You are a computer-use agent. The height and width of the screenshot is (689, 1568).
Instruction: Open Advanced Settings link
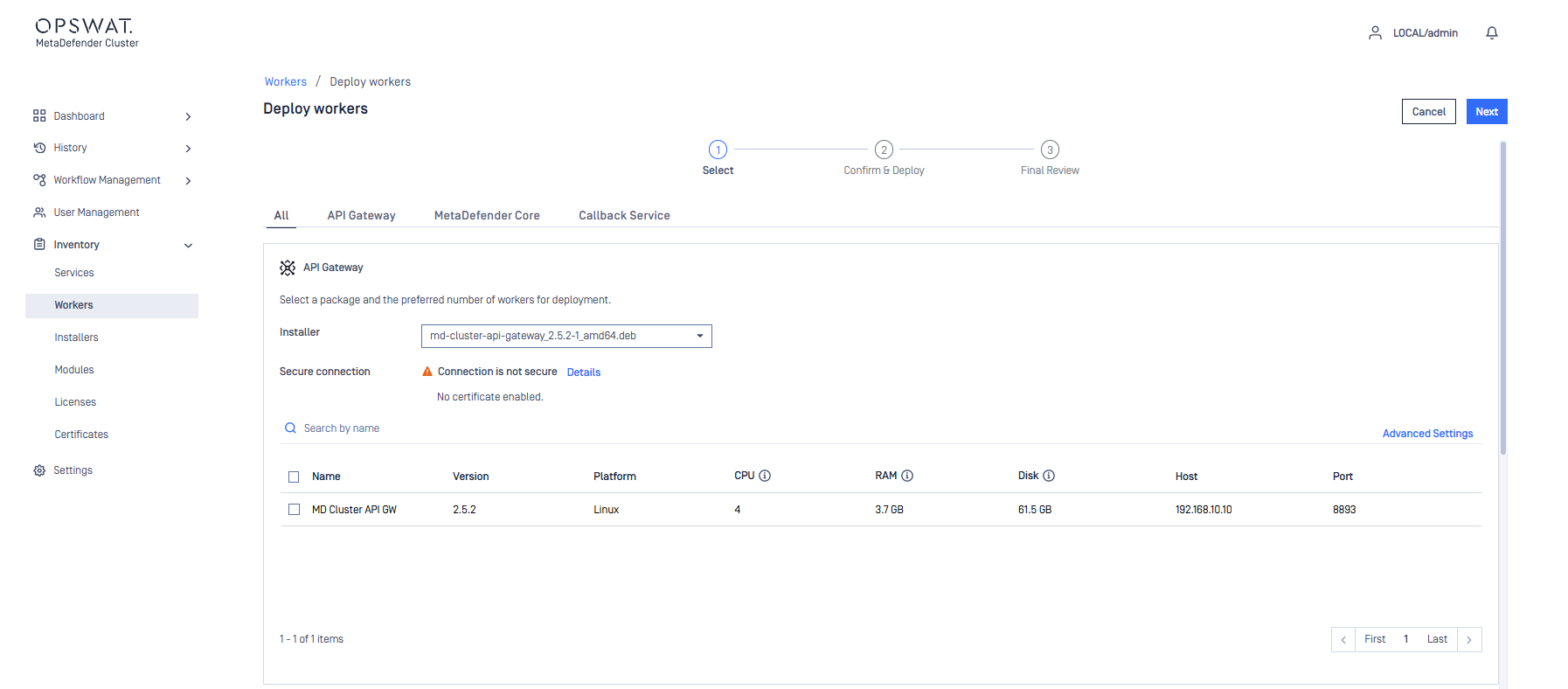coord(1427,434)
